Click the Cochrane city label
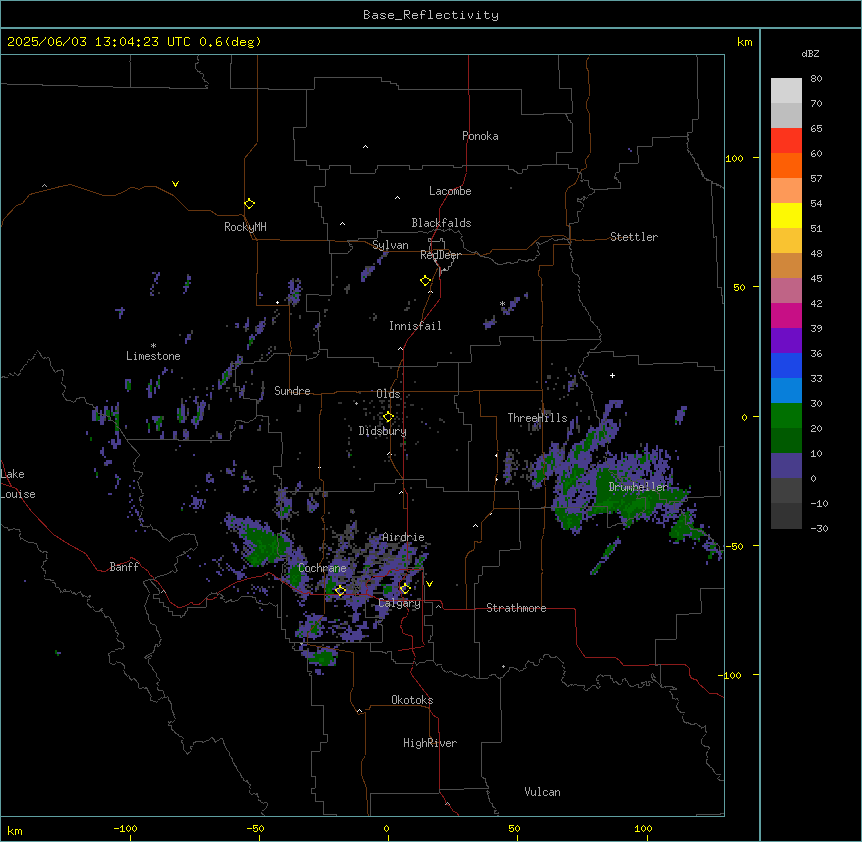The width and height of the screenshot is (862, 842). [x=322, y=568]
